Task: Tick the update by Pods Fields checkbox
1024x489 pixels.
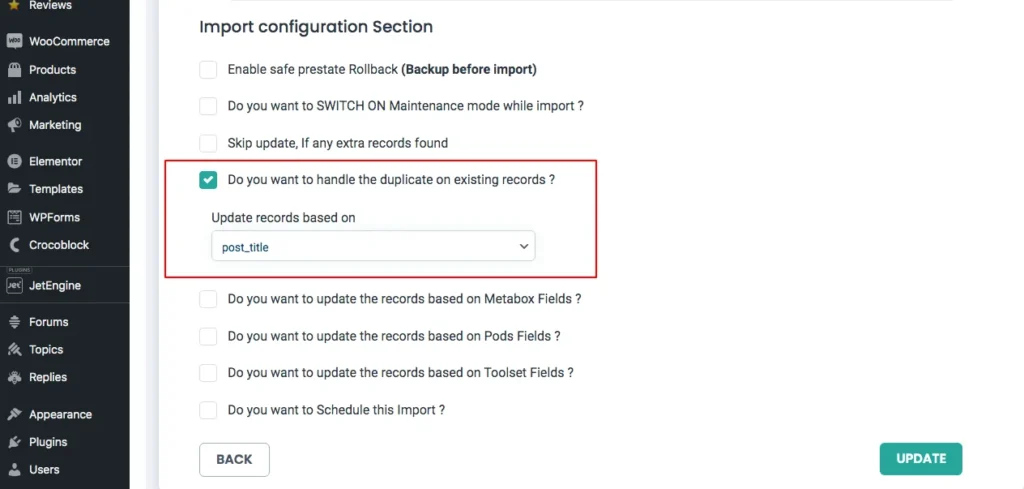Action: point(208,336)
